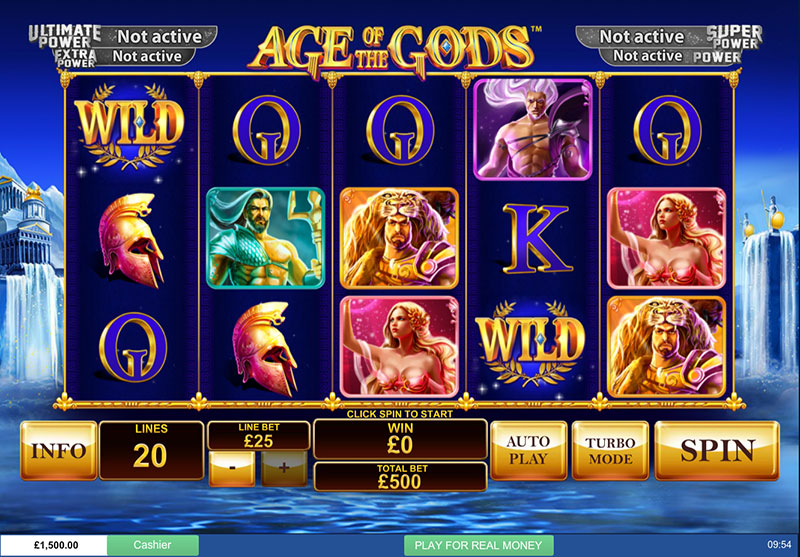
Task: Open the Info paytable
Action: pos(59,451)
